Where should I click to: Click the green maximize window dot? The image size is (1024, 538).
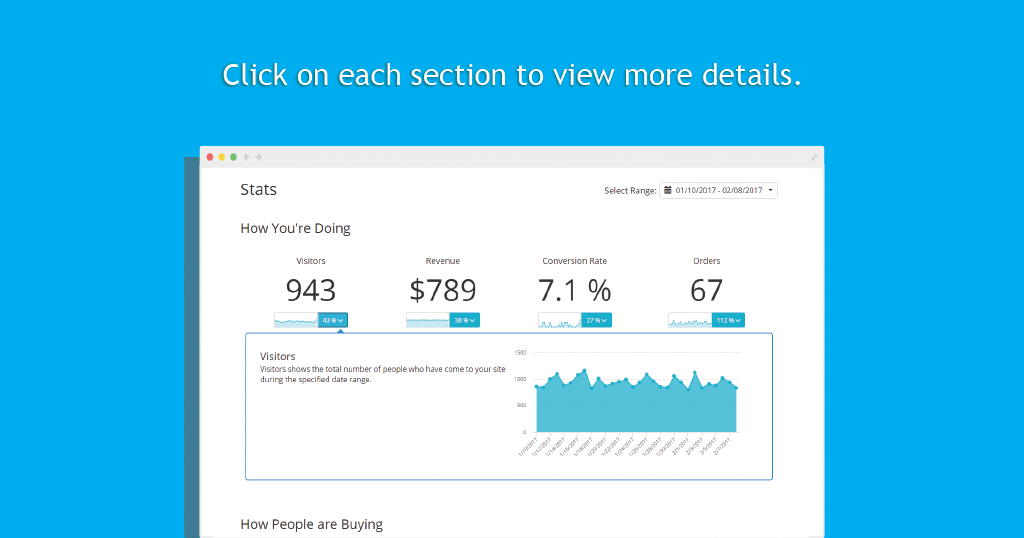coord(233,157)
